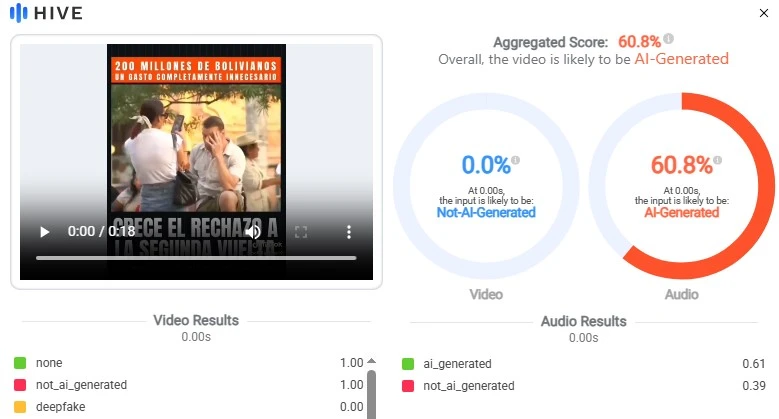Screen dimensions: 779x419
Task: Click red swatch beside video not_ai_generated
Action: pos(20,385)
